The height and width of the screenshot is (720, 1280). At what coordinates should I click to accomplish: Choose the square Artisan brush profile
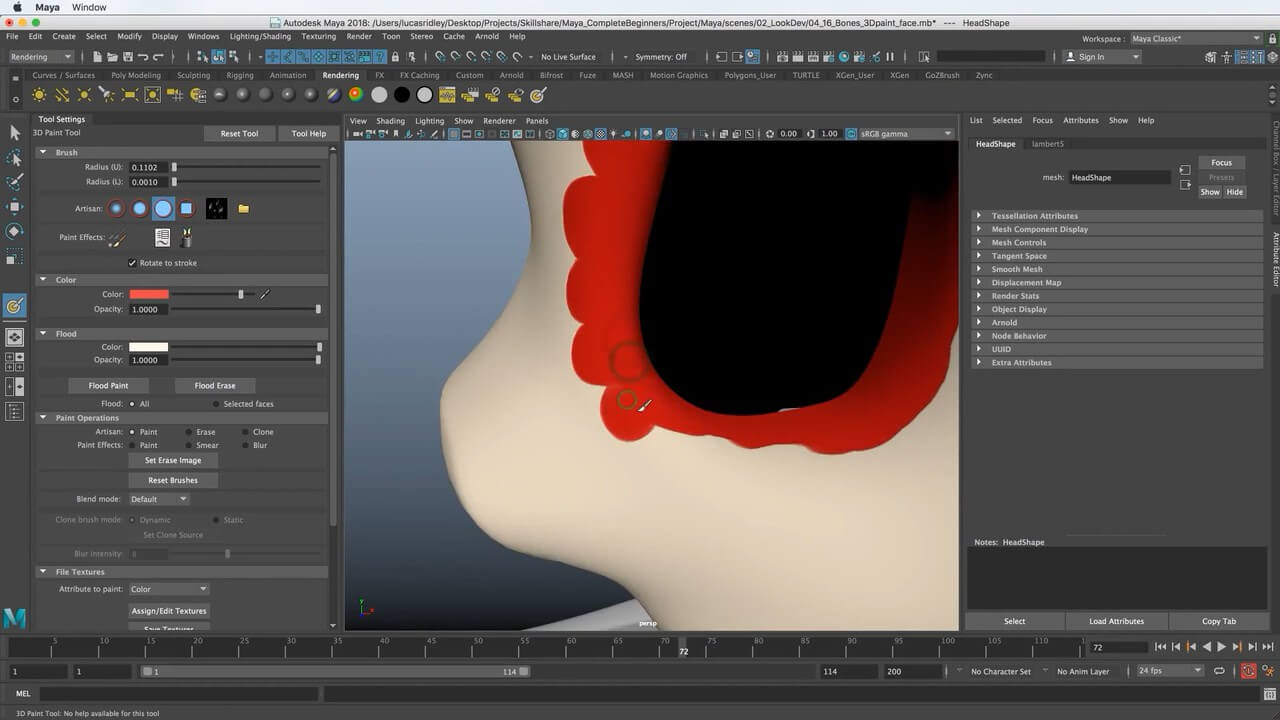(x=186, y=208)
